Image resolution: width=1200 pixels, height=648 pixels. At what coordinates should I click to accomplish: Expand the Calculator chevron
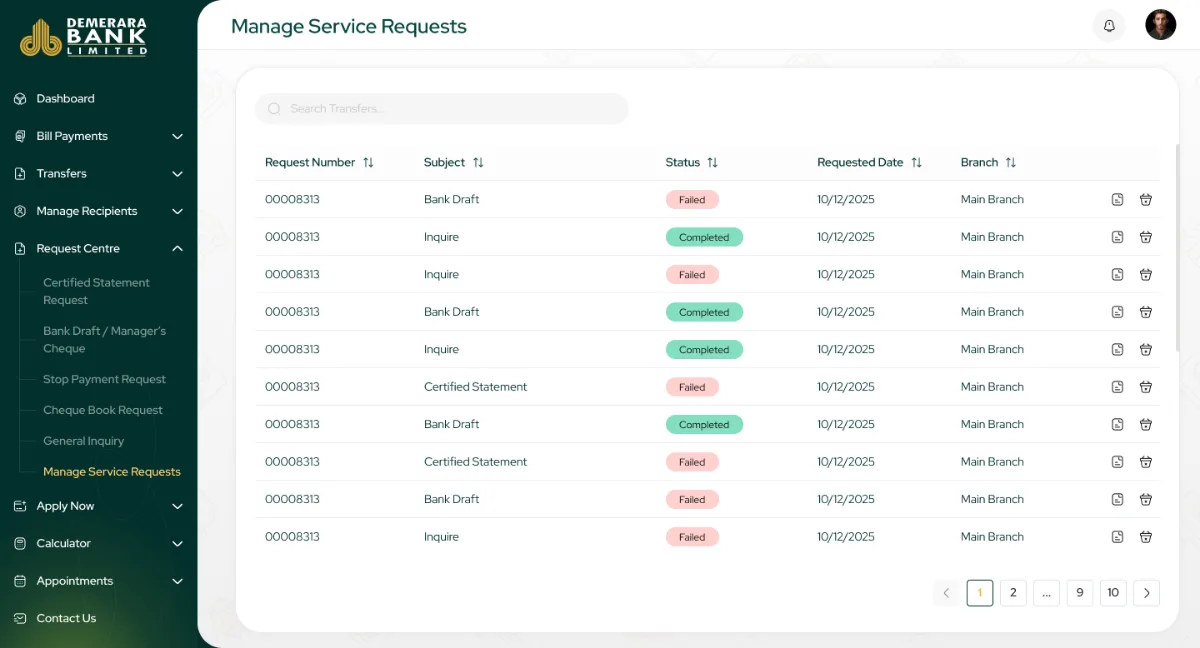pos(177,544)
